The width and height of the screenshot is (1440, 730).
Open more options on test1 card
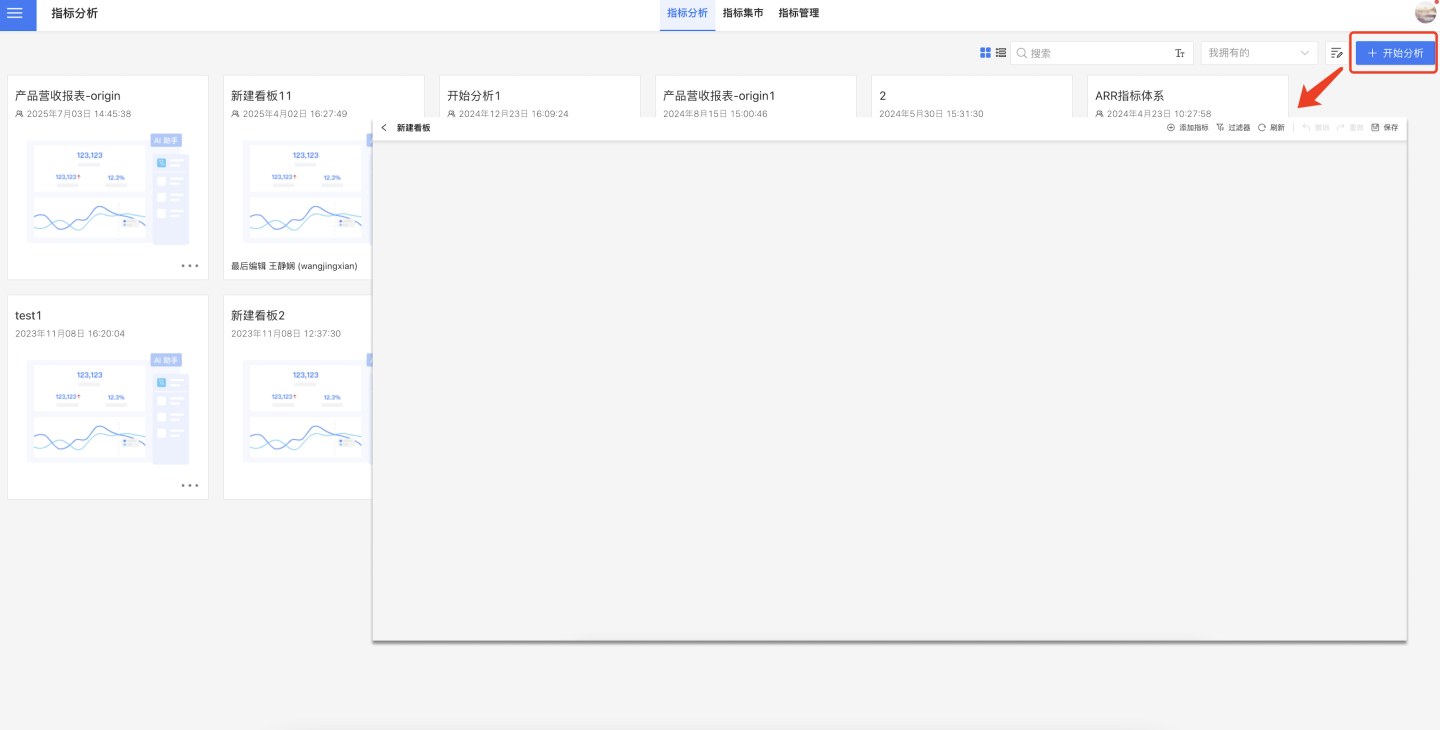pos(190,486)
